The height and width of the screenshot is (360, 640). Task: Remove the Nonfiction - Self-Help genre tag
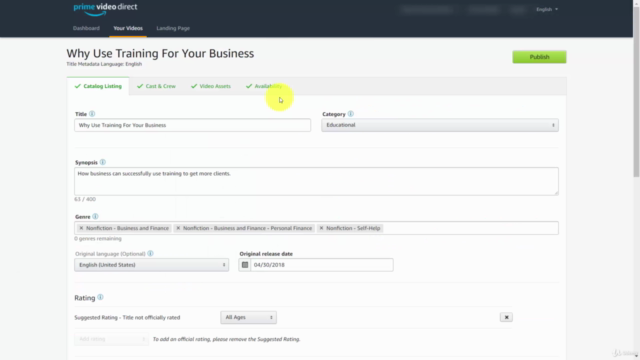pos(321,228)
